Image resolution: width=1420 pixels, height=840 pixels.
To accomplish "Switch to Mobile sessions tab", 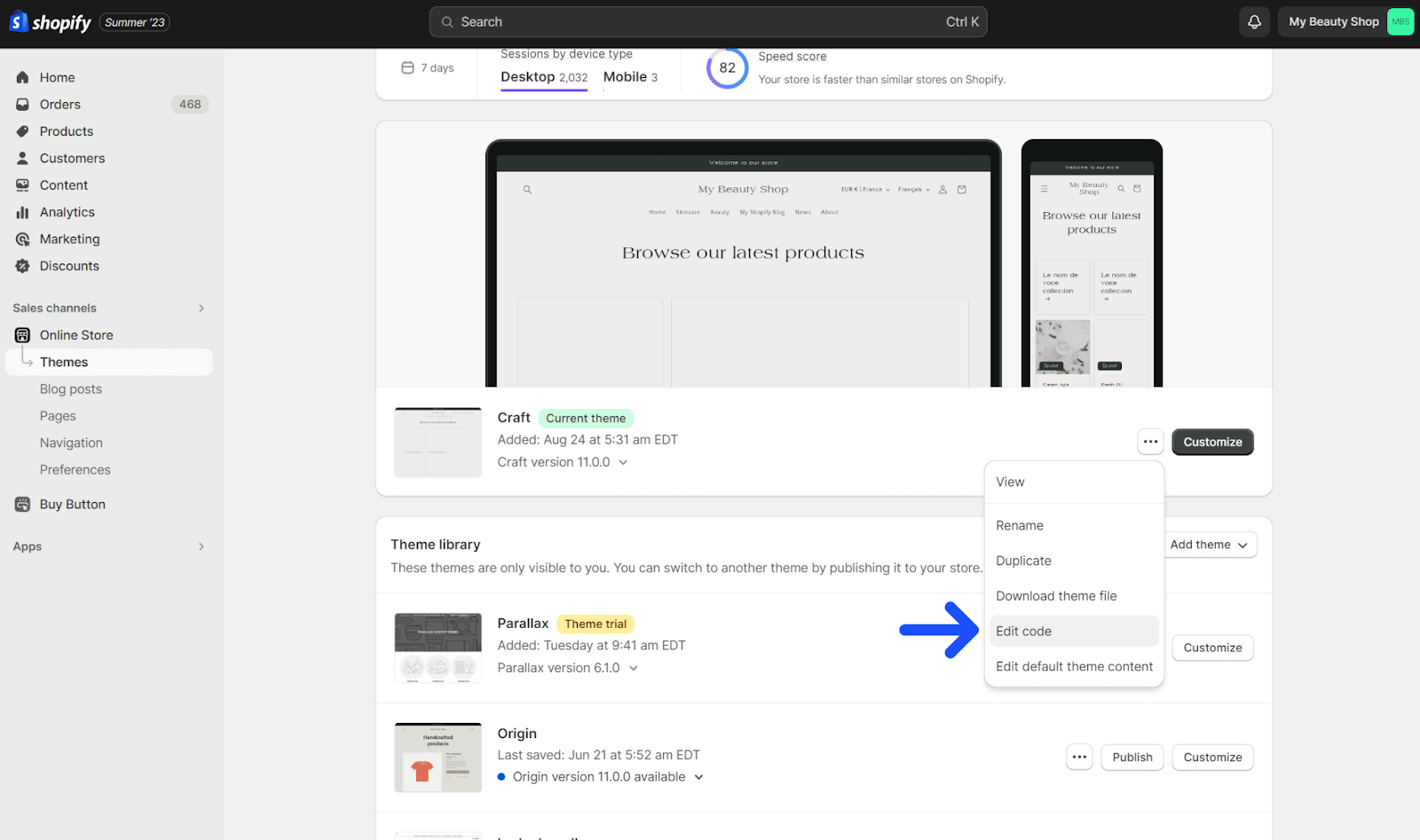I will tap(630, 77).
